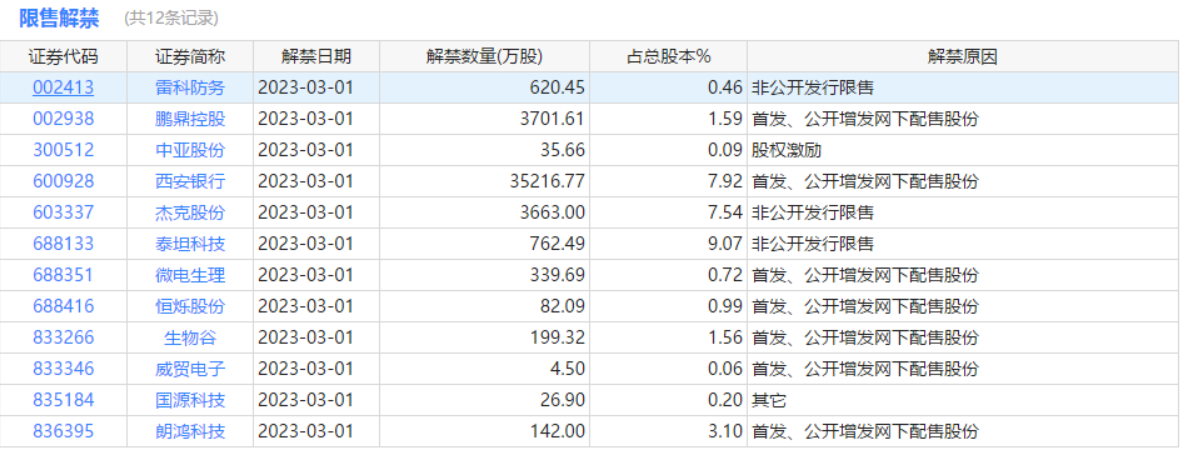The image size is (1187, 452).
Task: Click the 证券代码 column header
Action: [64, 57]
